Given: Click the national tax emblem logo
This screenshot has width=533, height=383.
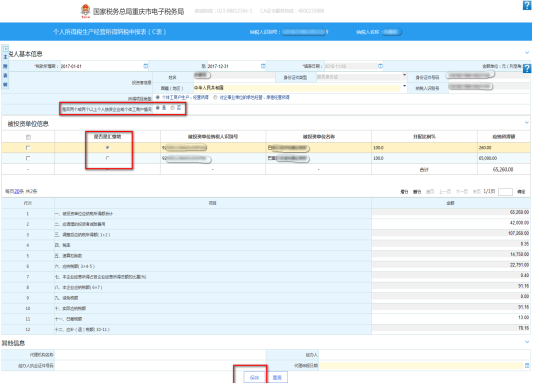Looking at the screenshot, I should click(x=85, y=11).
